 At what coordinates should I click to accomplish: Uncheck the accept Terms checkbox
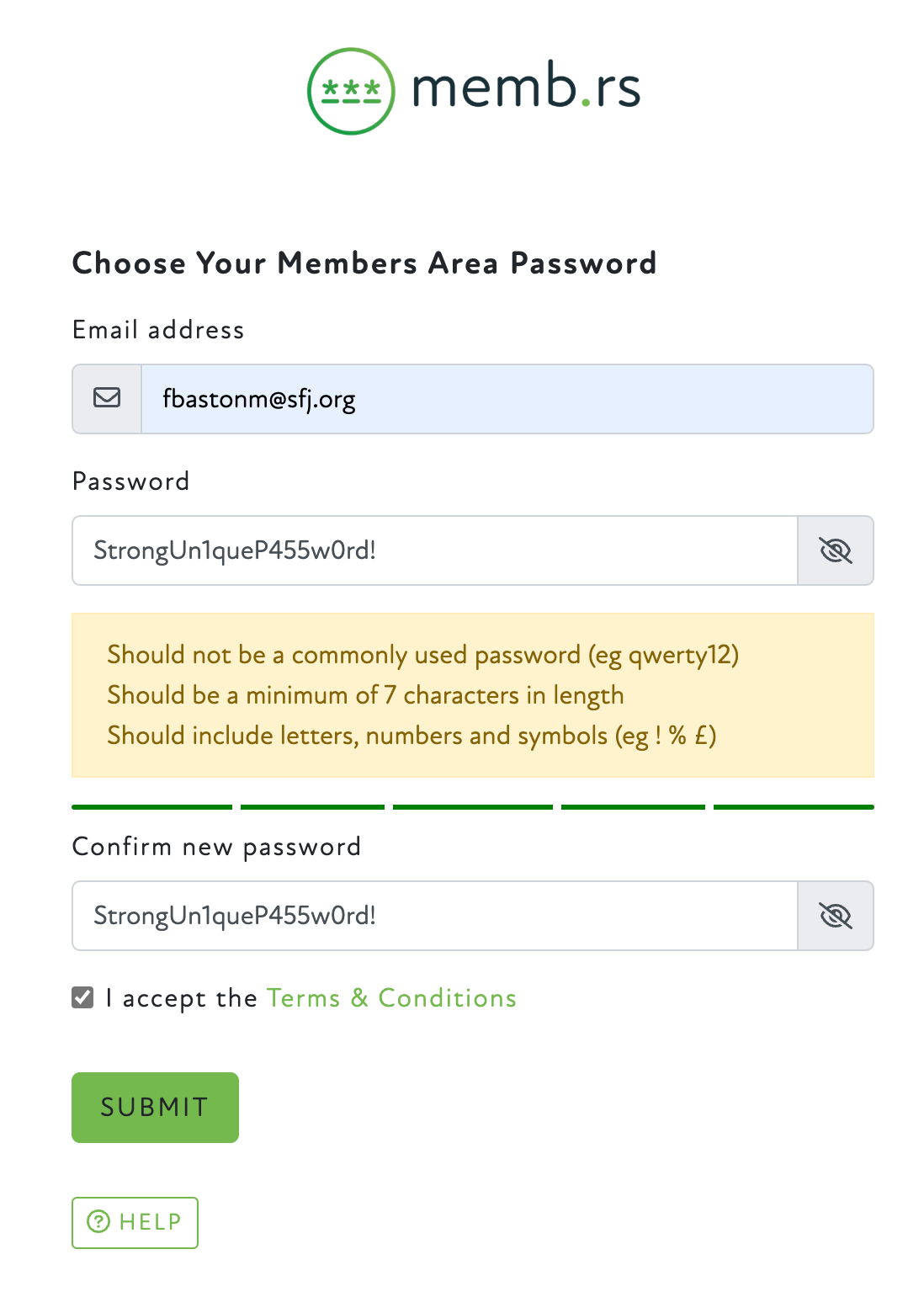(x=82, y=997)
